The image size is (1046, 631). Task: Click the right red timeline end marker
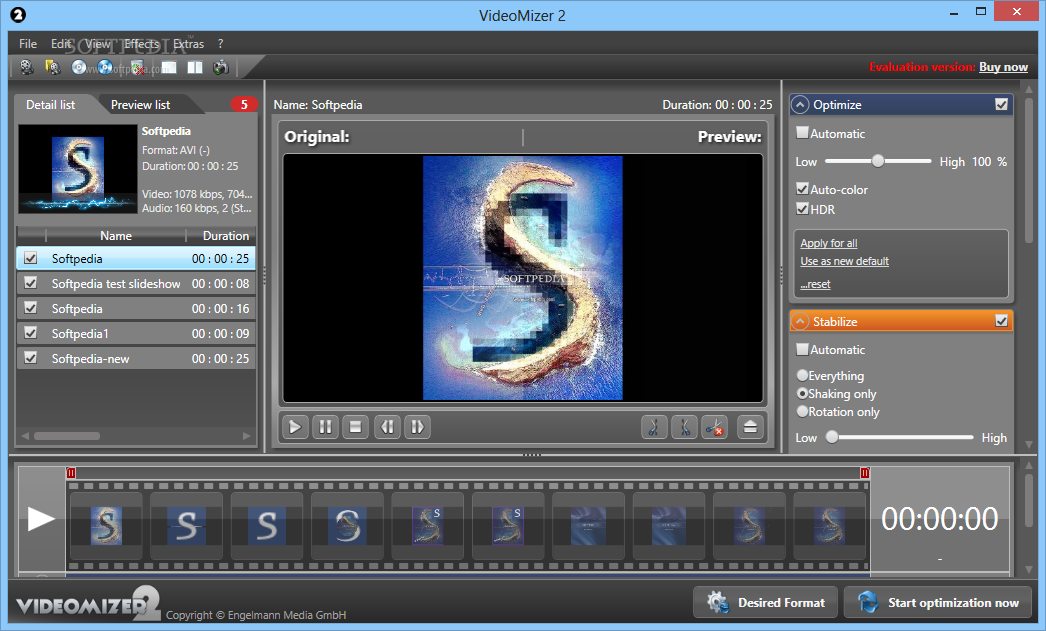(x=865, y=473)
